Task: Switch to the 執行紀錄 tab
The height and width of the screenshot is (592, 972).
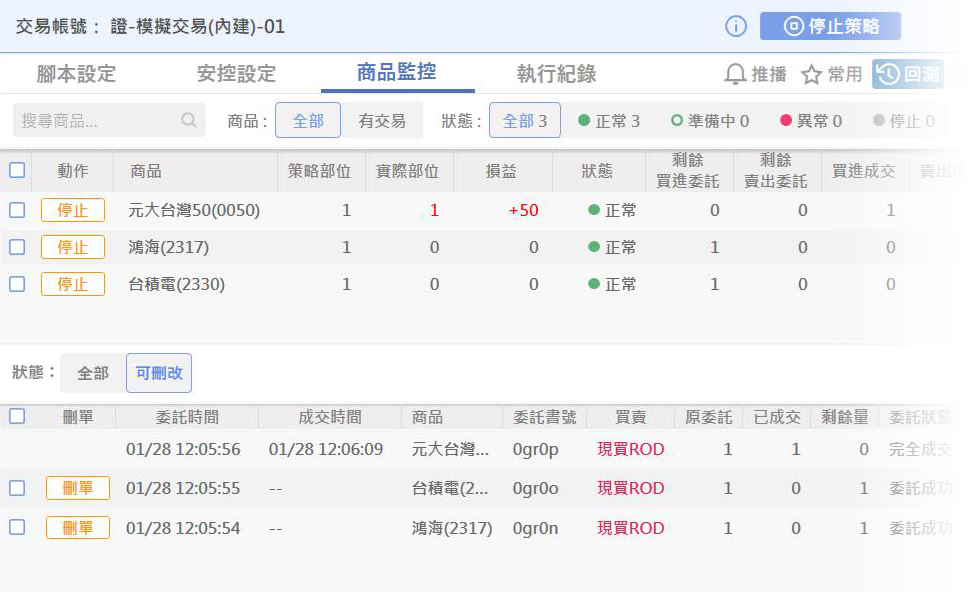Action: 556,74
